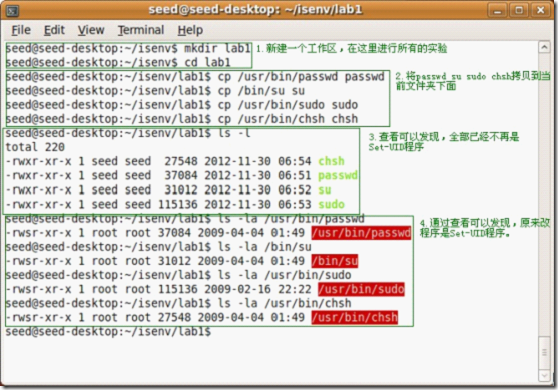Click 'cp /usr/bin/chsh chsh' command
The height and width of the screenshot is (390, 558).
(x=288, y=119)
